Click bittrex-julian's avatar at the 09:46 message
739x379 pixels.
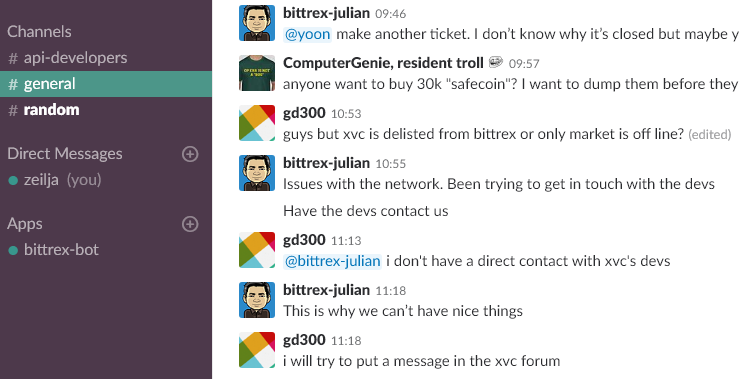(x=257, y=23)
